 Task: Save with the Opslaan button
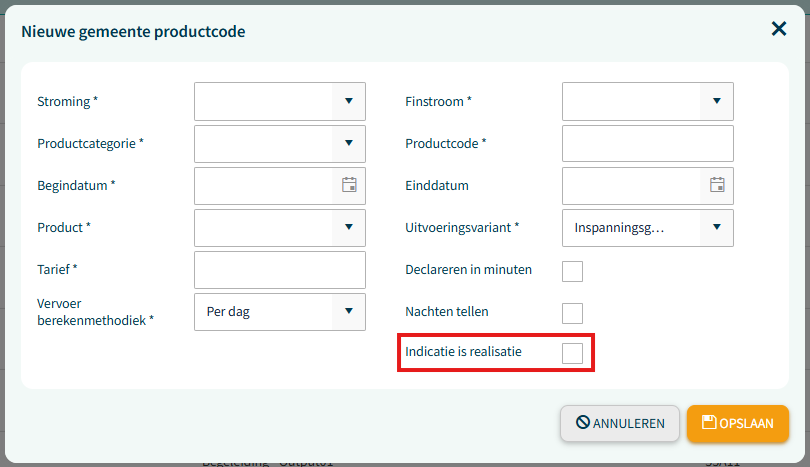click(x=738, y=423)
